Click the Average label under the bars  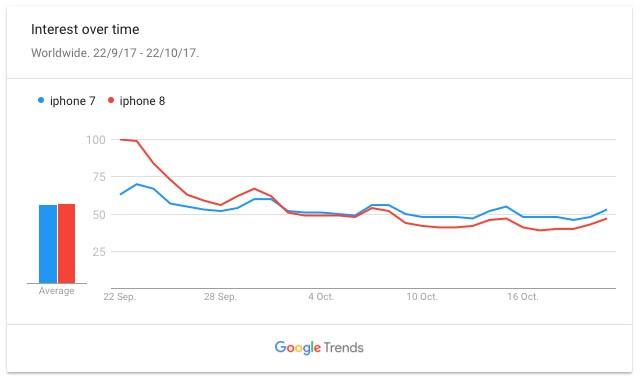(56, 291)
